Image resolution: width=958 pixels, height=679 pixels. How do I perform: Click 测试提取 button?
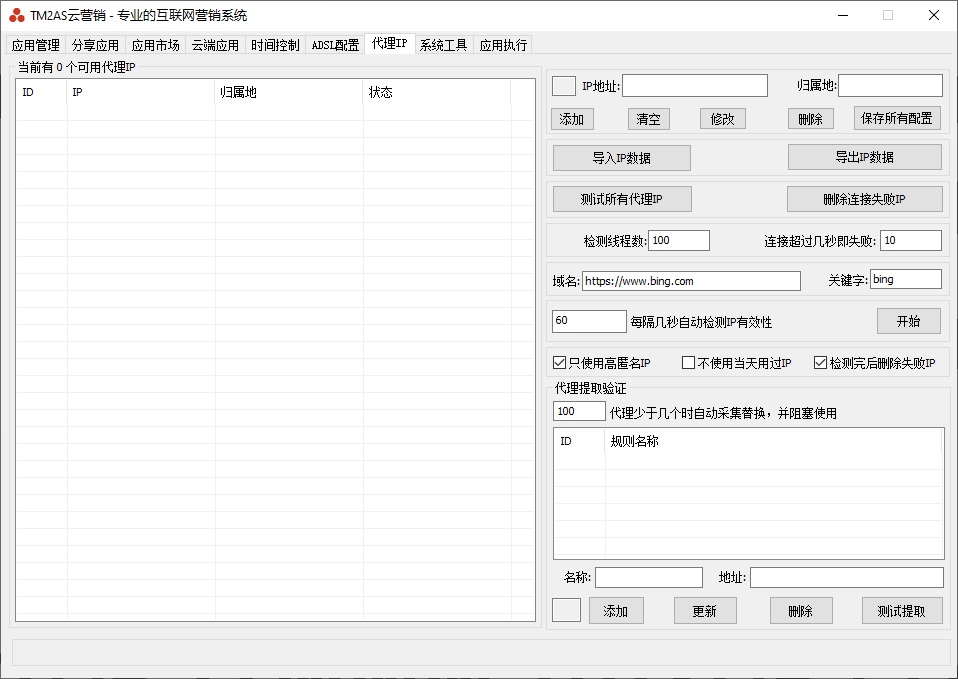(x=901, y=611)
